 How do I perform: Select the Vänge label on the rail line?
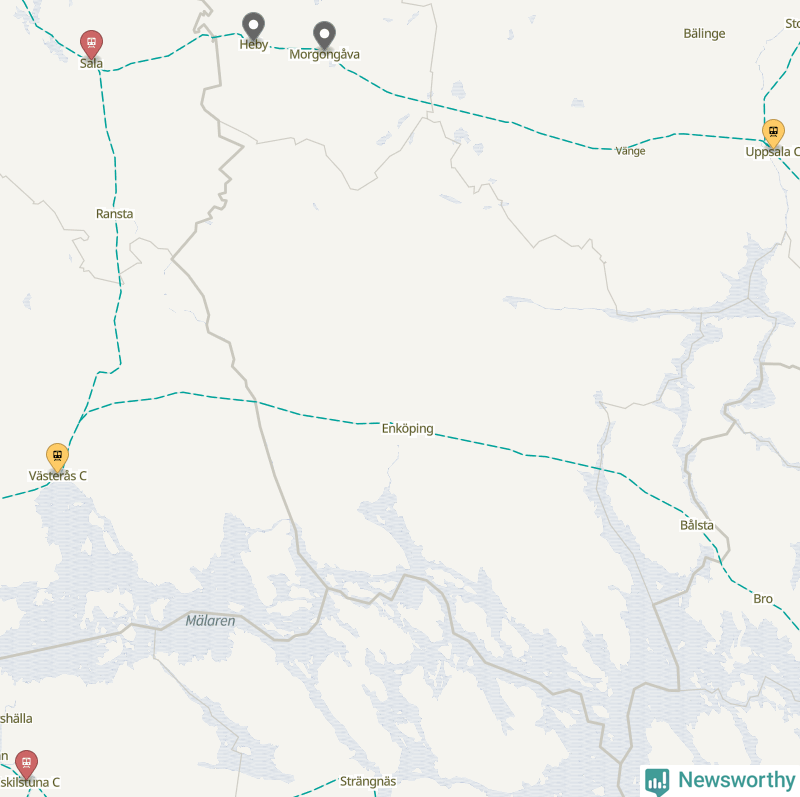[x=630, y=151]
